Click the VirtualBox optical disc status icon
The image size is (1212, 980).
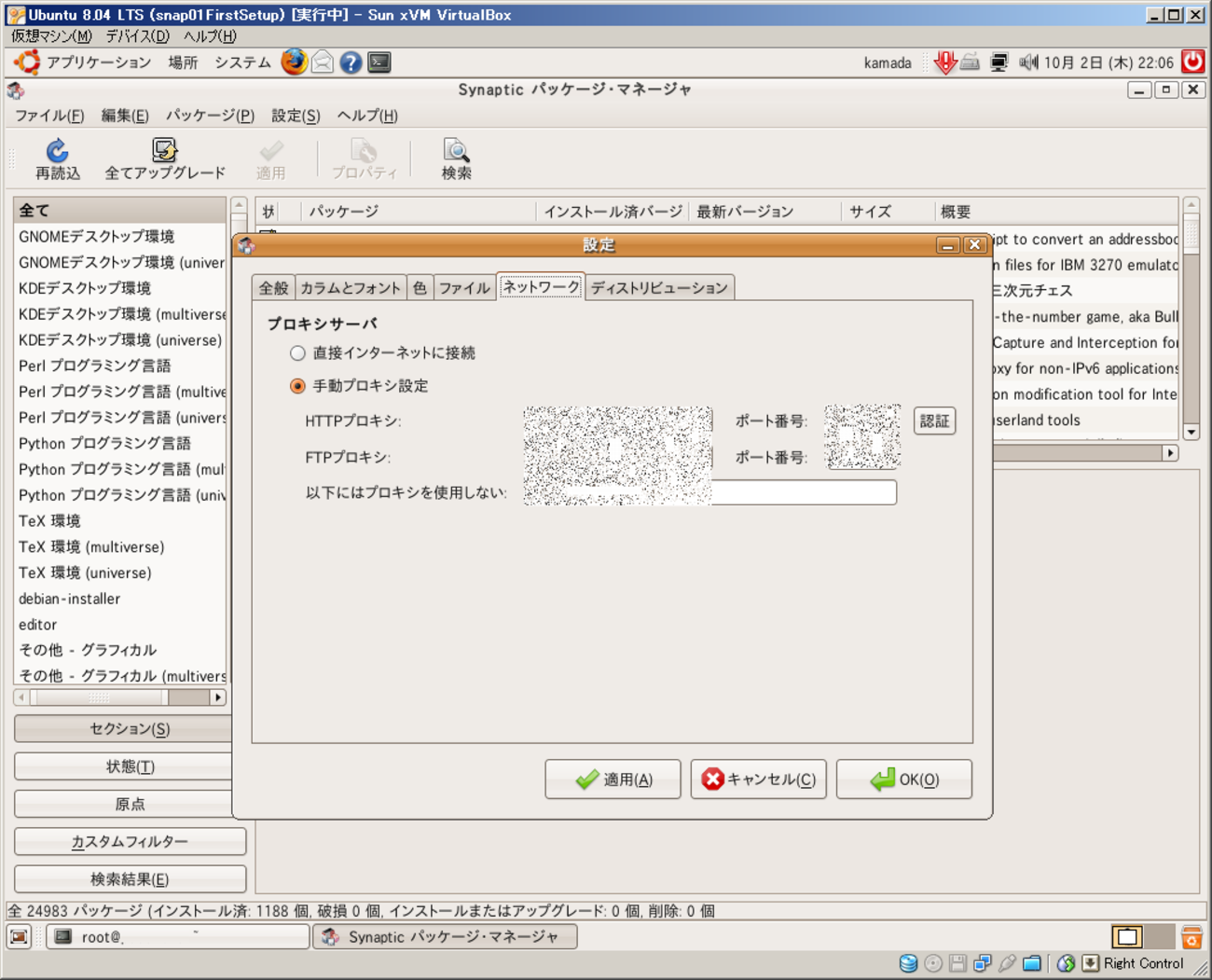click(933, 963)
